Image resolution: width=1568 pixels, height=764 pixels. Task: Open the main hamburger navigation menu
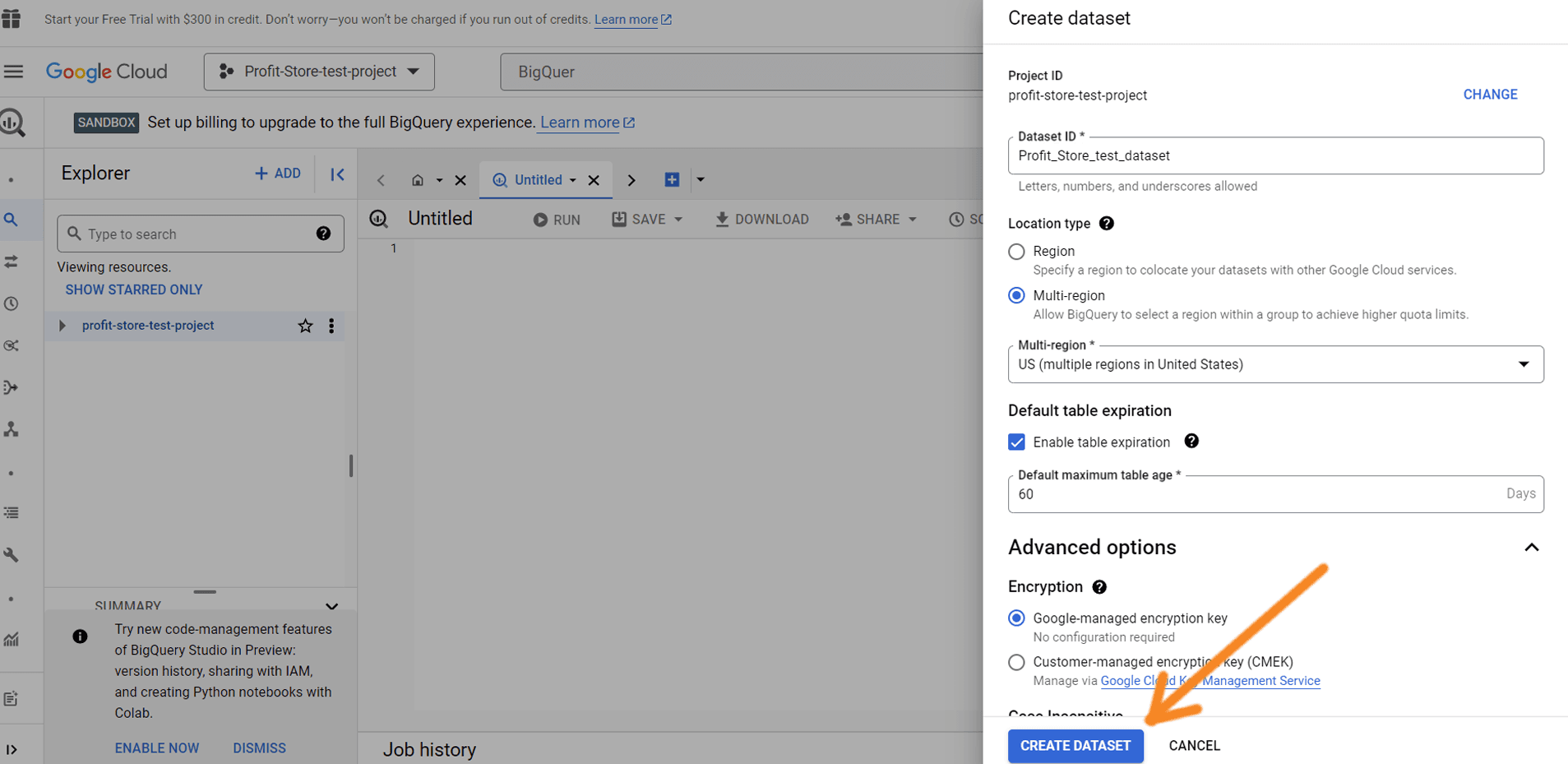(x=13, y=72)
